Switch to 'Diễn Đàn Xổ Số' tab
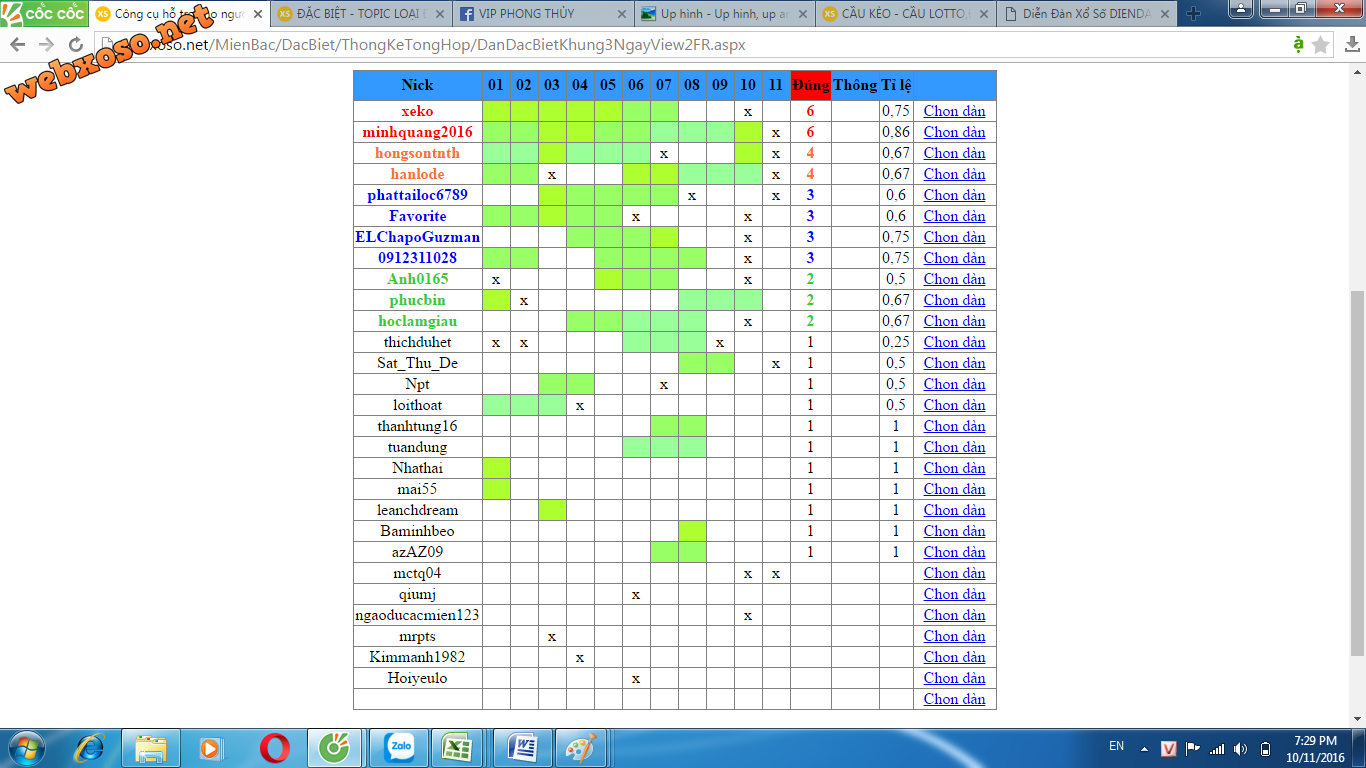Viewport: 1366px width, 768px height. (x=1086, y=14)
